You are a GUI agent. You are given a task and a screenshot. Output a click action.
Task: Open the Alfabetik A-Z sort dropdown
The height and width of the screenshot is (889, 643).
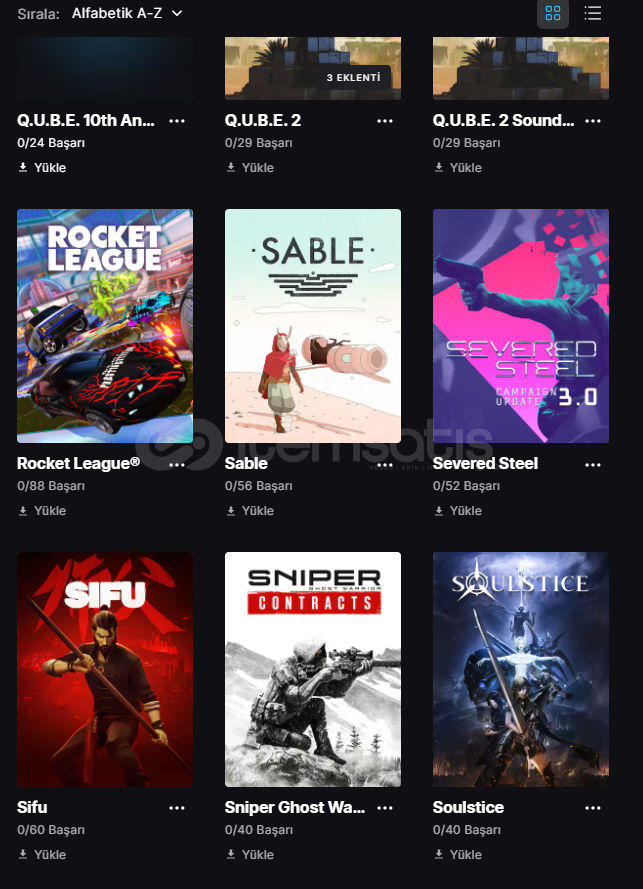click(x=128, y=13)
